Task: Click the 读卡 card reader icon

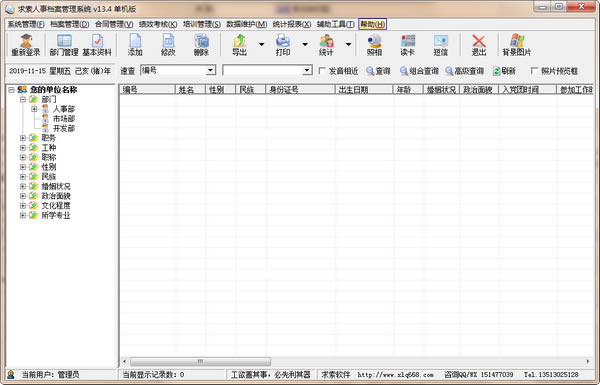Action: tap(408, 45)
